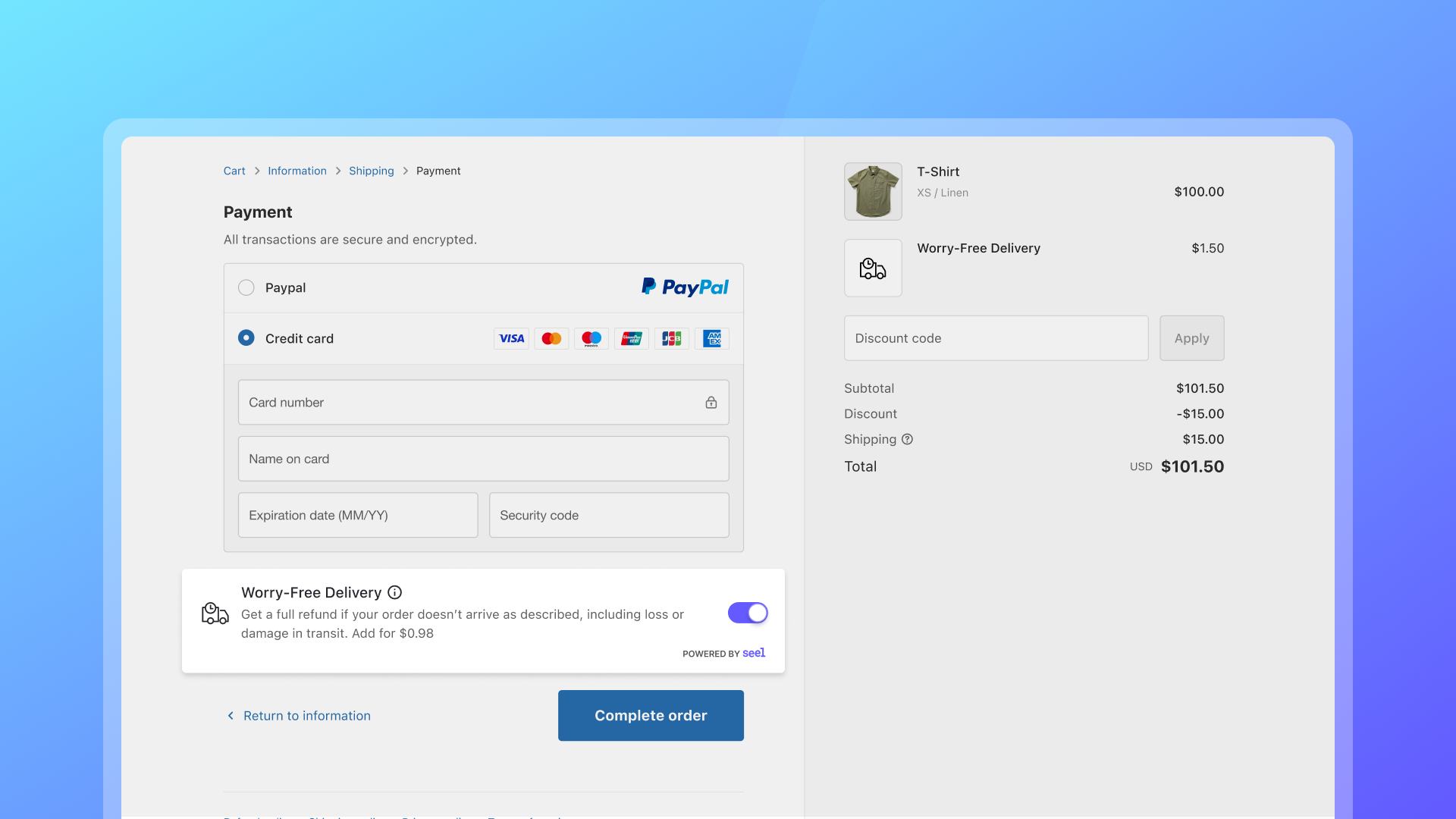Image resolution: width=1456 pixels, height=819 pixels.
Task: Click the Visa card icon
Action: pos(511,338)
